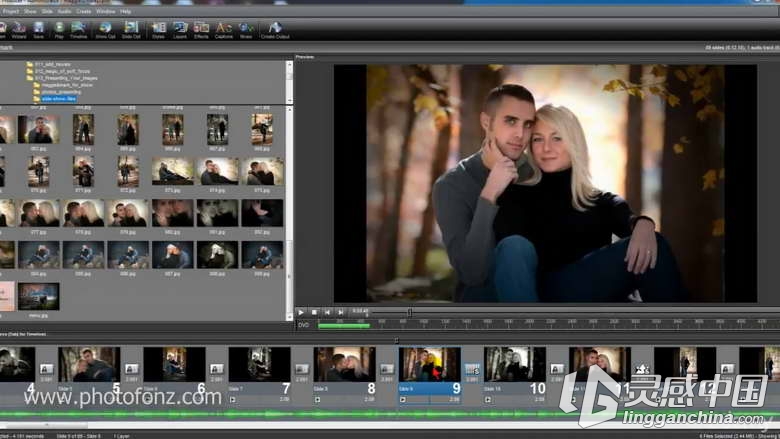
Task: Open the Styles toolbar icon
Action: pyautogui.click(x=158, y=30)
